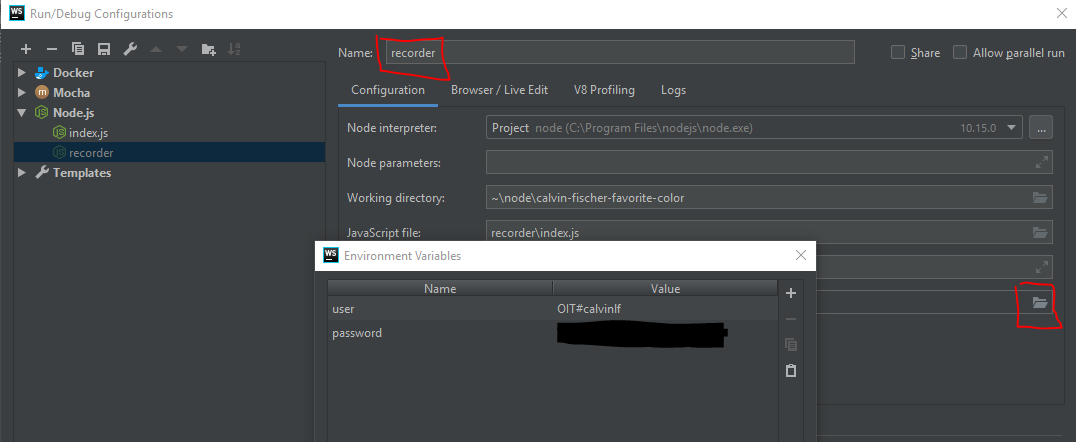This screenshot has width=1076, height=442.
Task: Enable Allow parallel run checkbox
Action: pyautogui.click(x=960, y=52)
